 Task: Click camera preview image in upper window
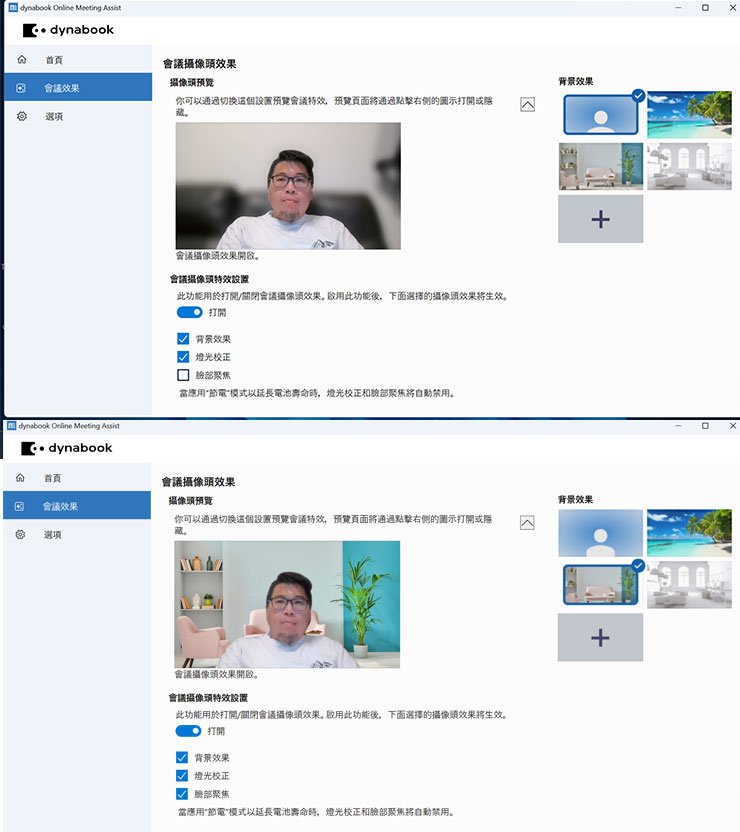(x=288, y=186)
